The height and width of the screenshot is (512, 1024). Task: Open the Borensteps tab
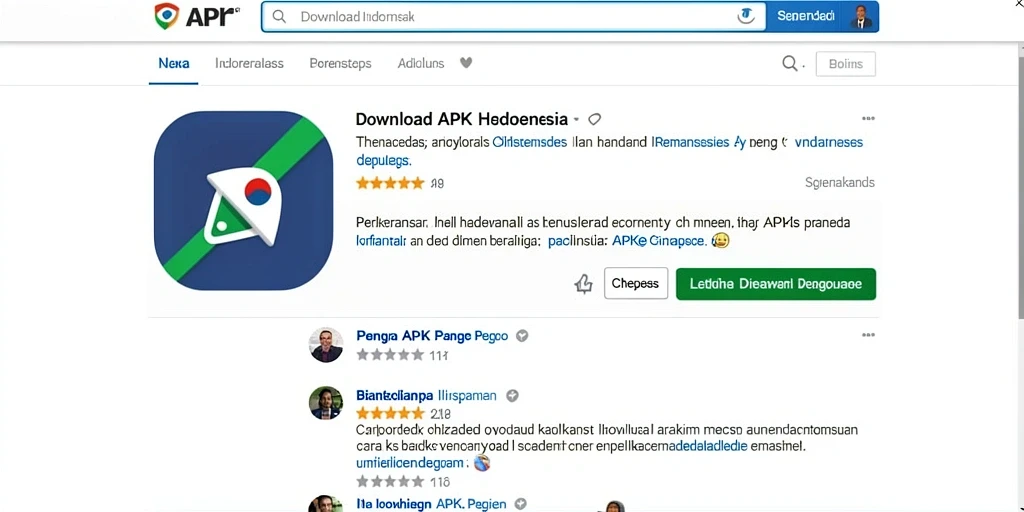pos(340,63)
